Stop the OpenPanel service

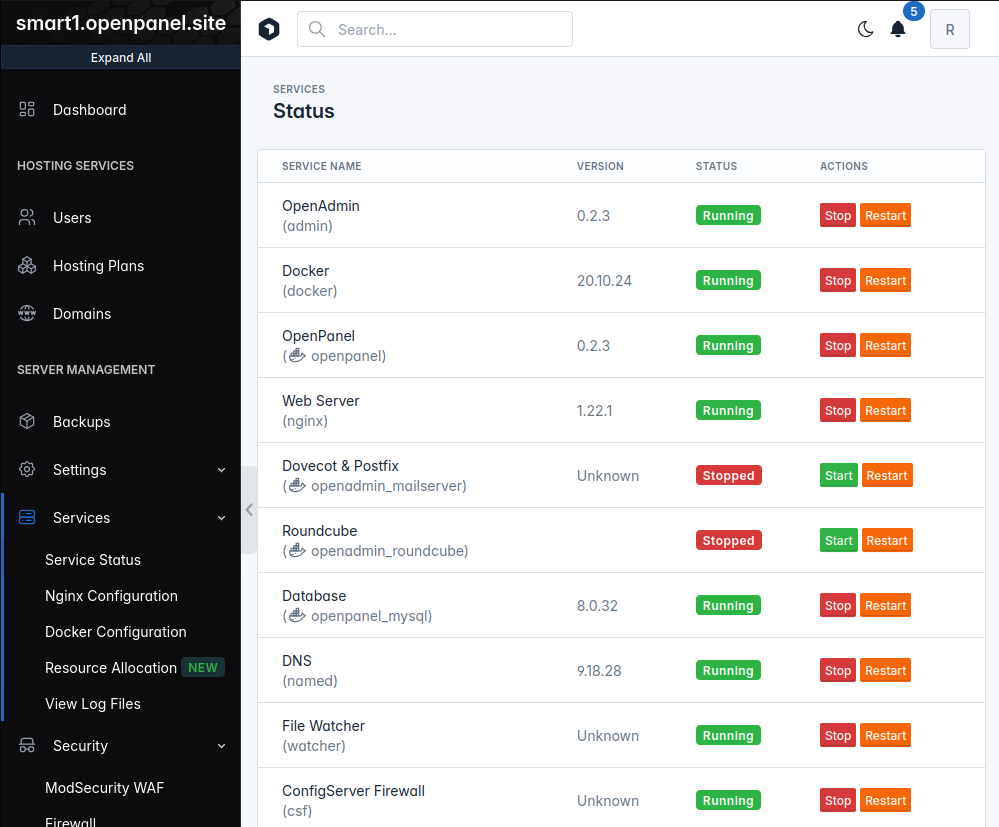tap(837, 345)
